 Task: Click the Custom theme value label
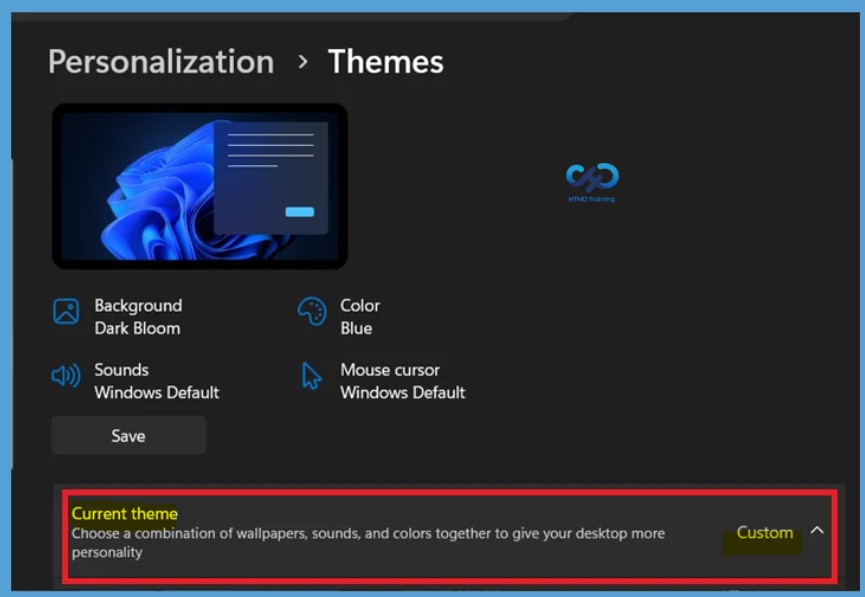tap(765, 532)
